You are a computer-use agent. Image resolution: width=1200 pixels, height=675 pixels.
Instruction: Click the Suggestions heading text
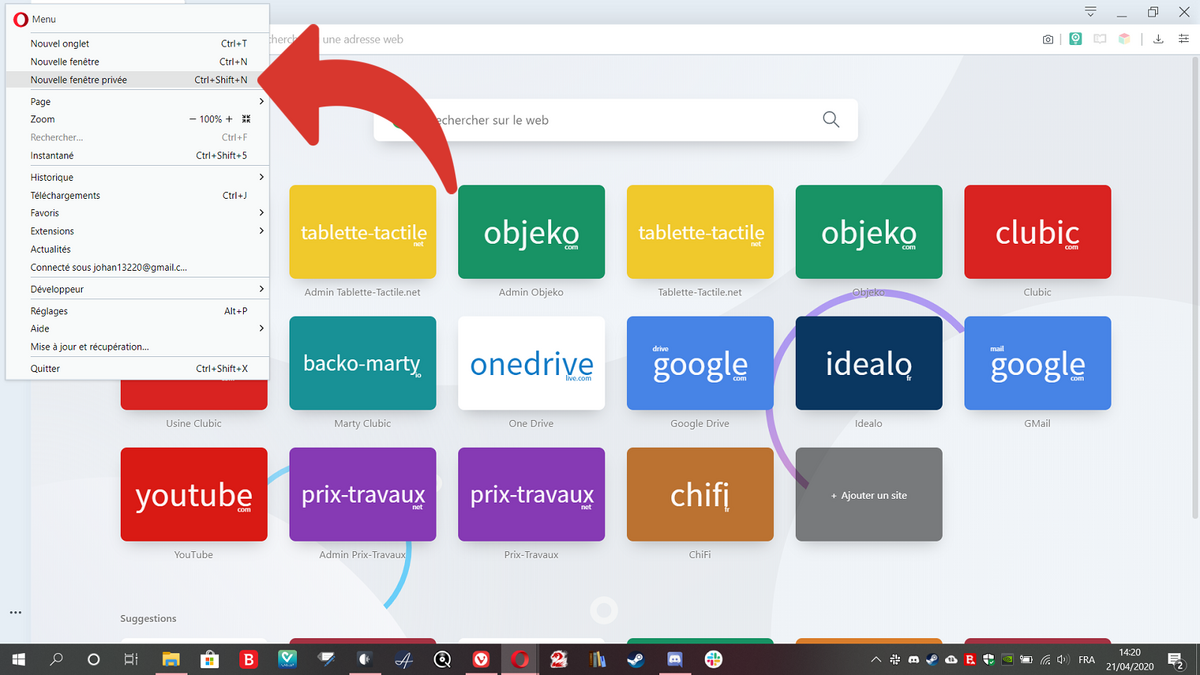[x=148, y=619]
